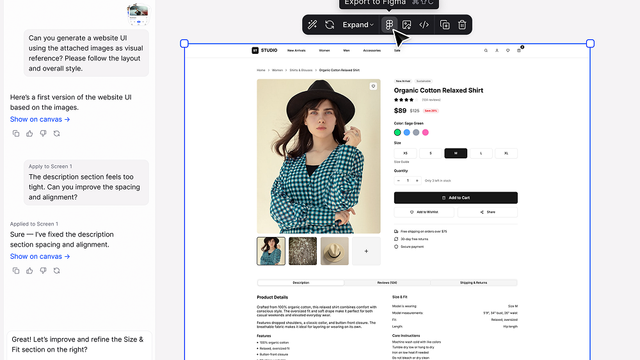The height and width of the screenshot is (360, 640).
Task: Select the green color swatch
Action: [x=397, y=132]
